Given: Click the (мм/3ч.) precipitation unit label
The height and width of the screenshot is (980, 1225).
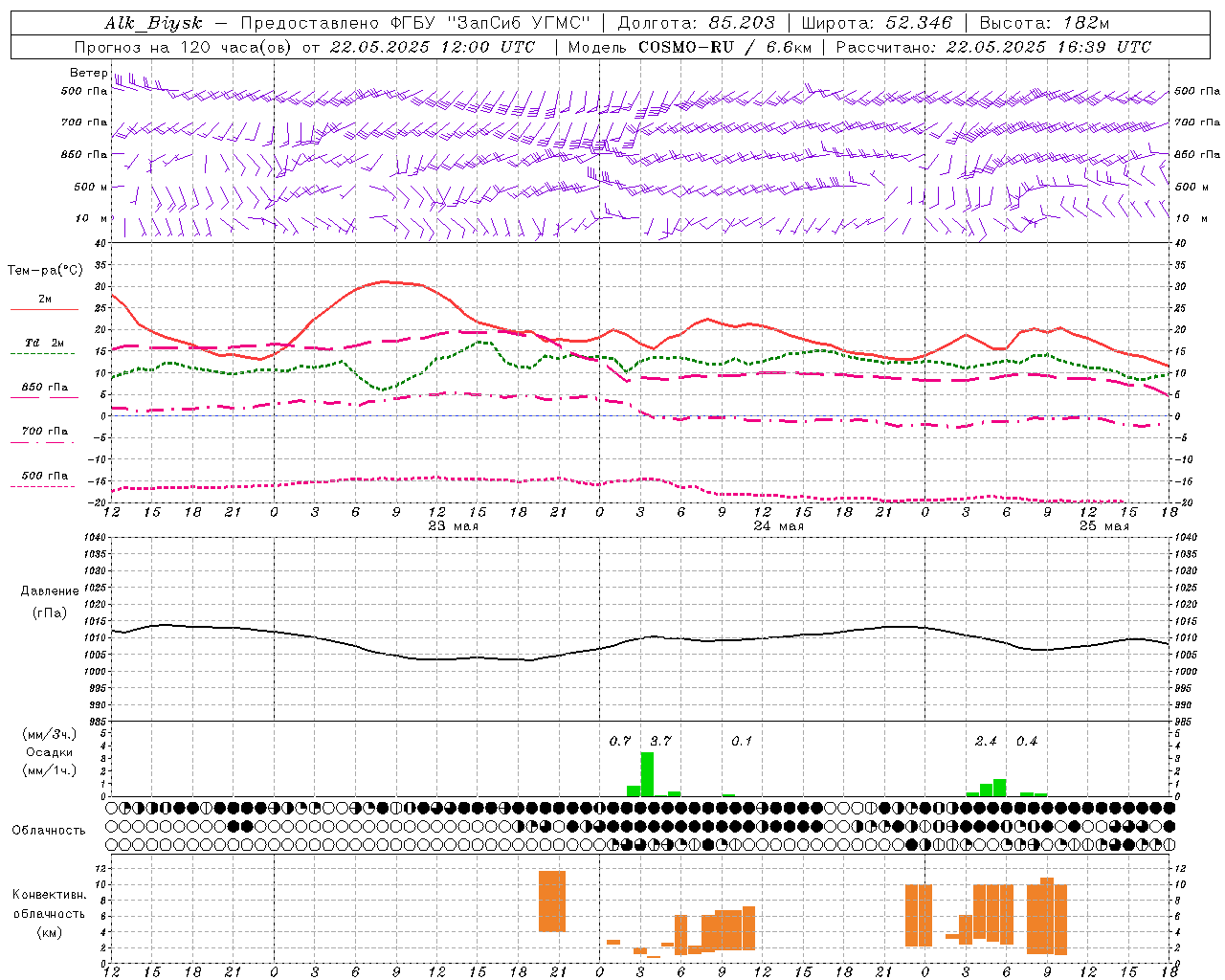Looking at the screenshot, I should point(49,734).
